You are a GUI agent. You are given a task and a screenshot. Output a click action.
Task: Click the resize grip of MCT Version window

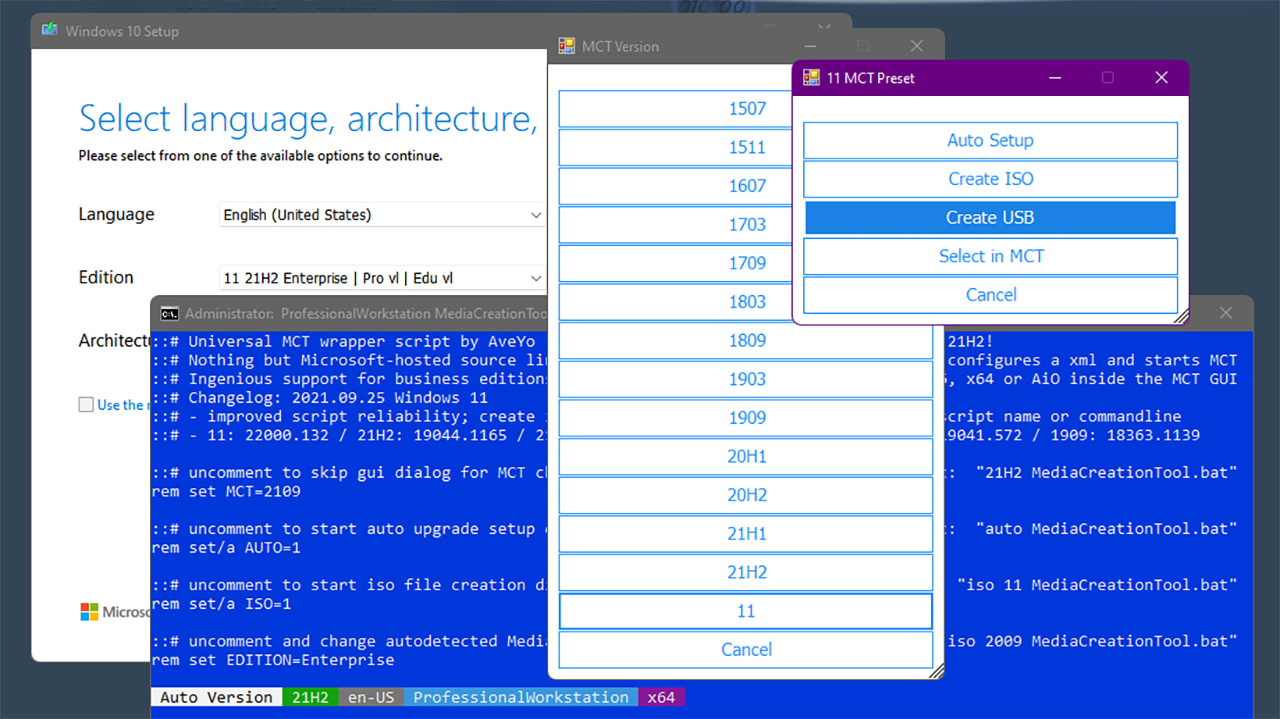(x=936, y=672)
